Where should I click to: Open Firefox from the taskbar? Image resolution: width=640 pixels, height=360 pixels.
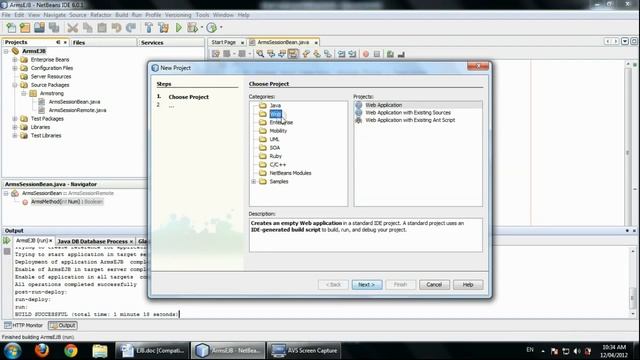pos(42,350)
